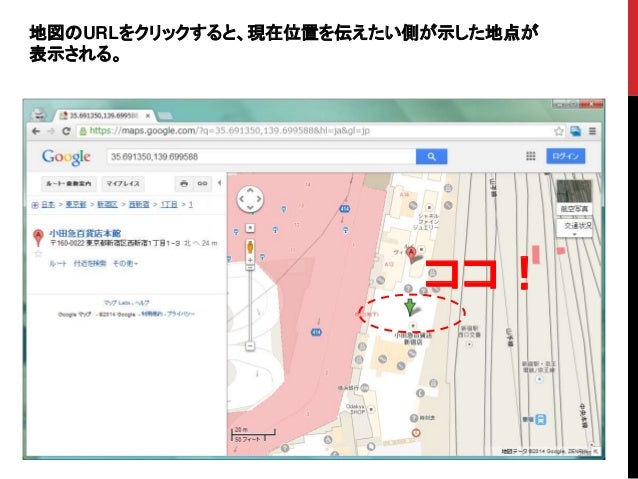Viewport: 638px width, 479px height.
Task: Open the Google apps grid
Action: 531,156
